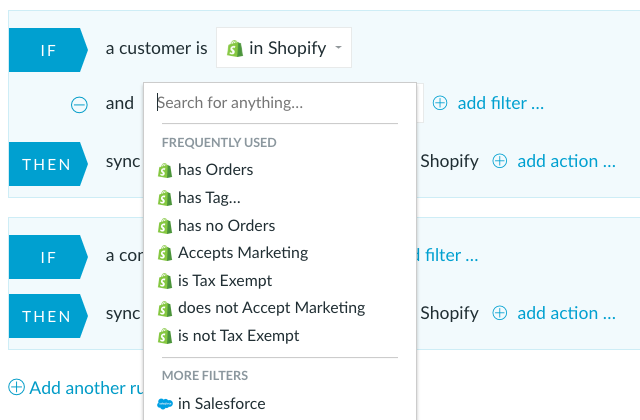Image resolution: width=640 pixels, height=420 pixels.
Task: Click 'add action ...' in second rule
Action: coord(567,313)
